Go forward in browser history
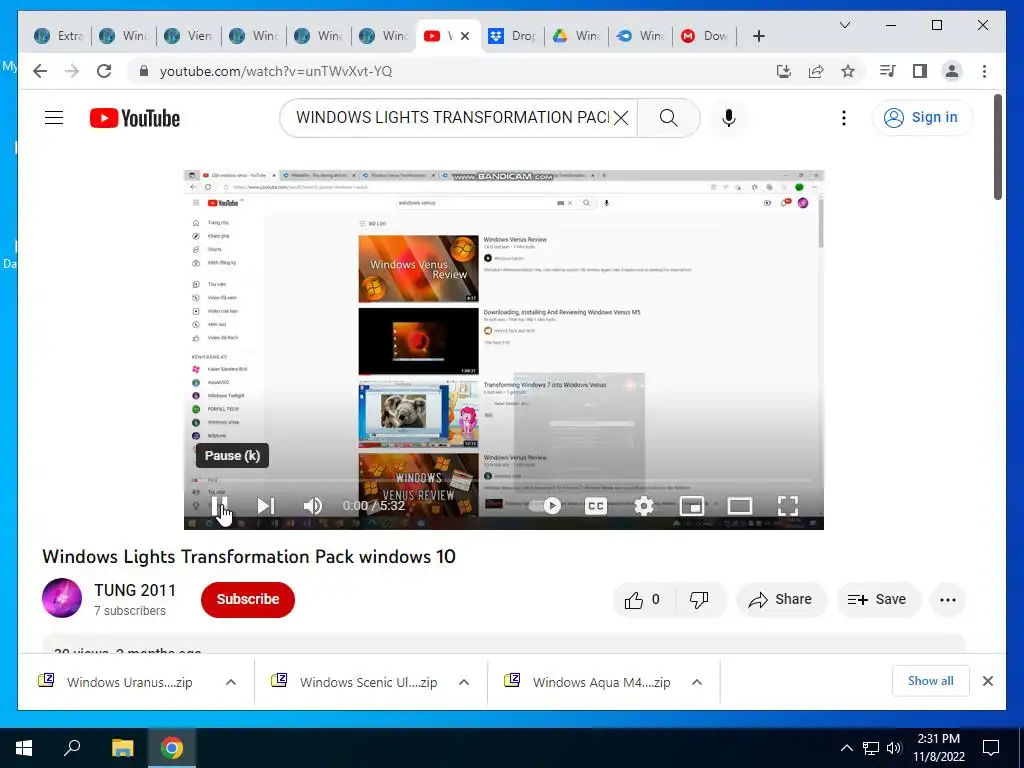The width and height of the screenshot is (1024, 768). coord(72,71)
